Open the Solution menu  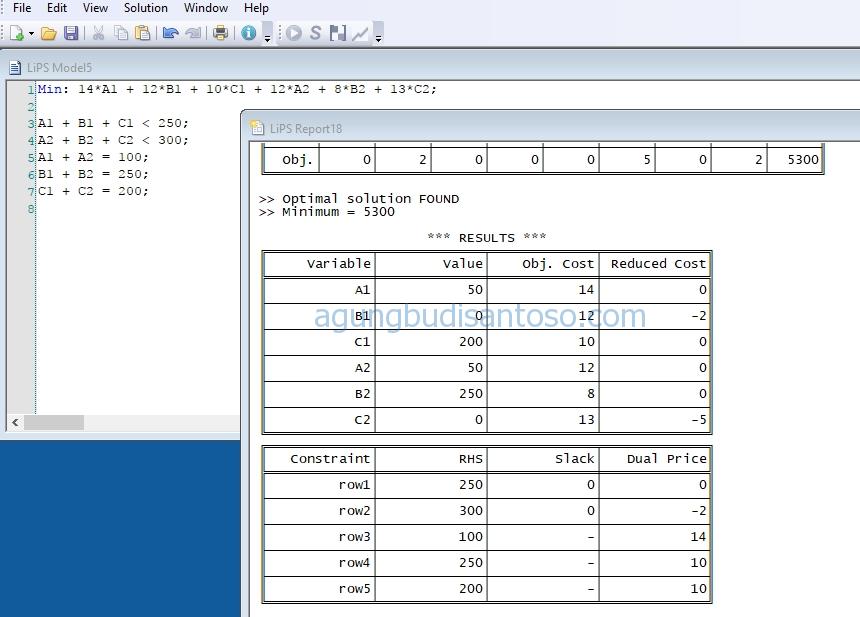click(145, 8)
